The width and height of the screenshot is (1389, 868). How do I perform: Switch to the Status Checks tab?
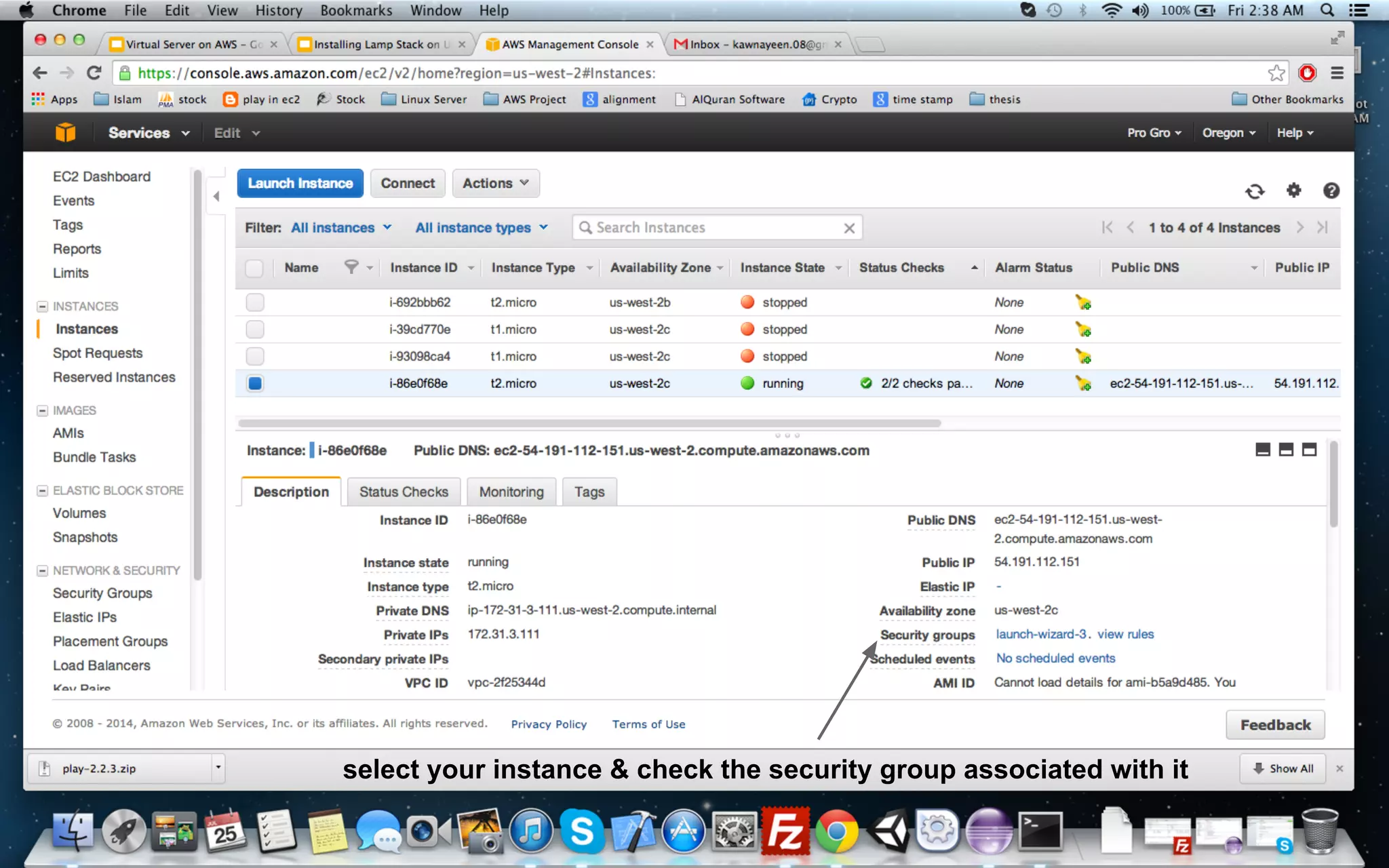click(x=404, y=492)
